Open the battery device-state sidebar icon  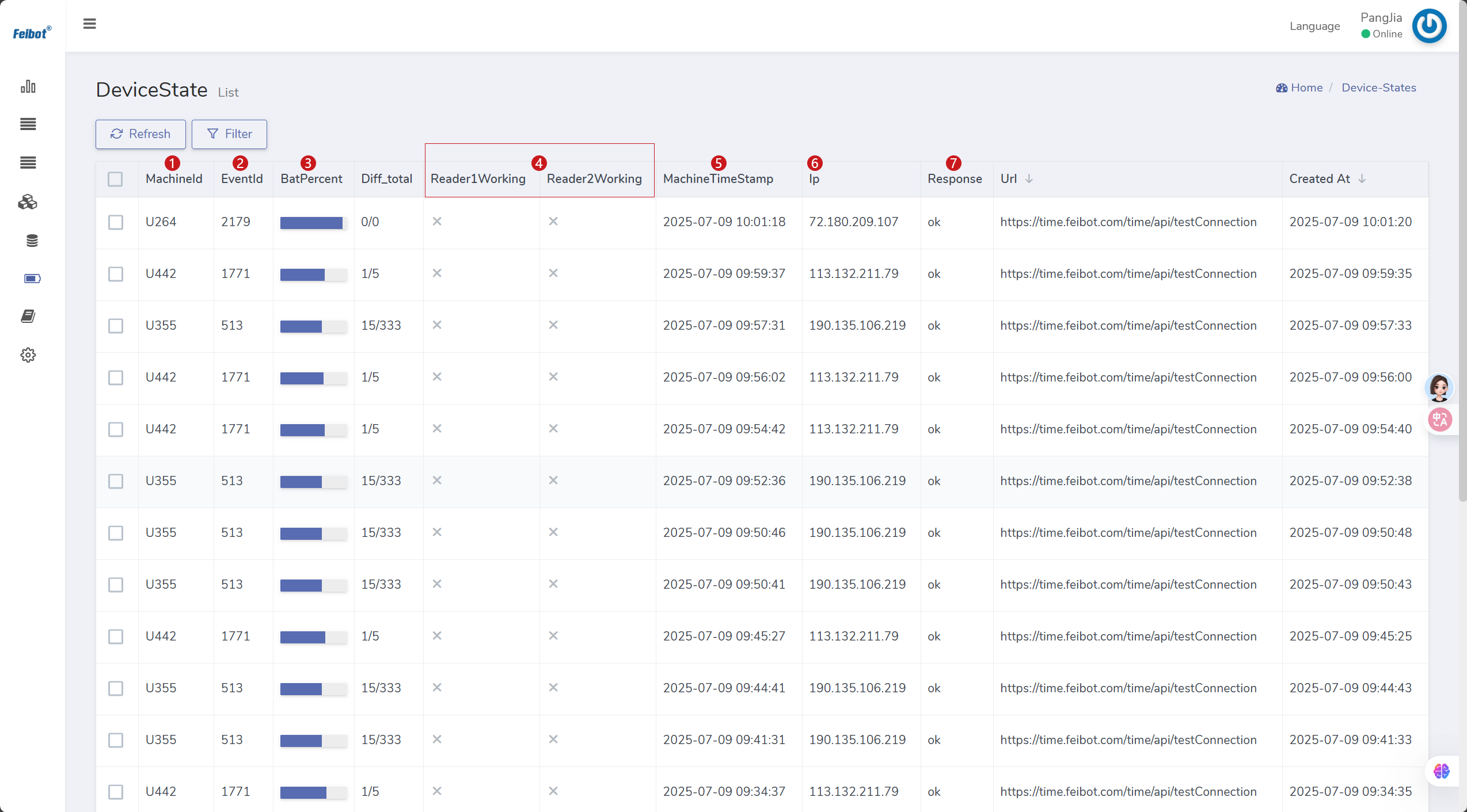pos(32,279)
